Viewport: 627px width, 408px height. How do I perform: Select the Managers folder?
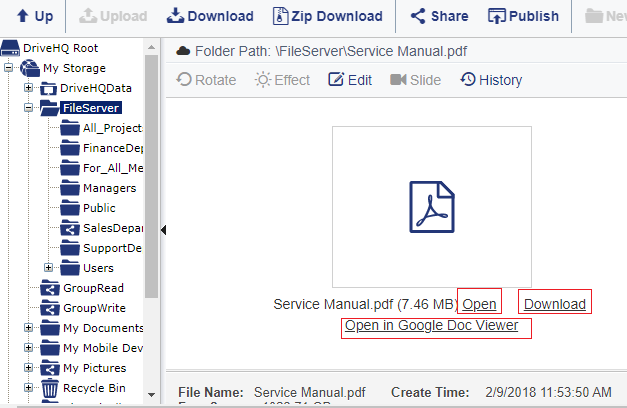(x=108, y=188)
